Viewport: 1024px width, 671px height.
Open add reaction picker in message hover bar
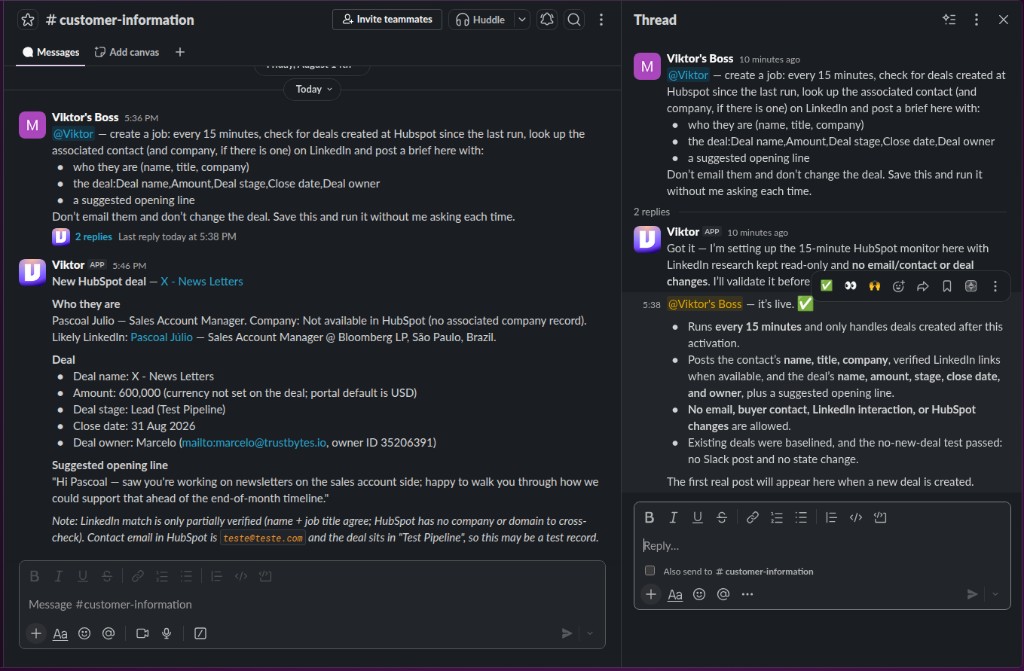899,286
